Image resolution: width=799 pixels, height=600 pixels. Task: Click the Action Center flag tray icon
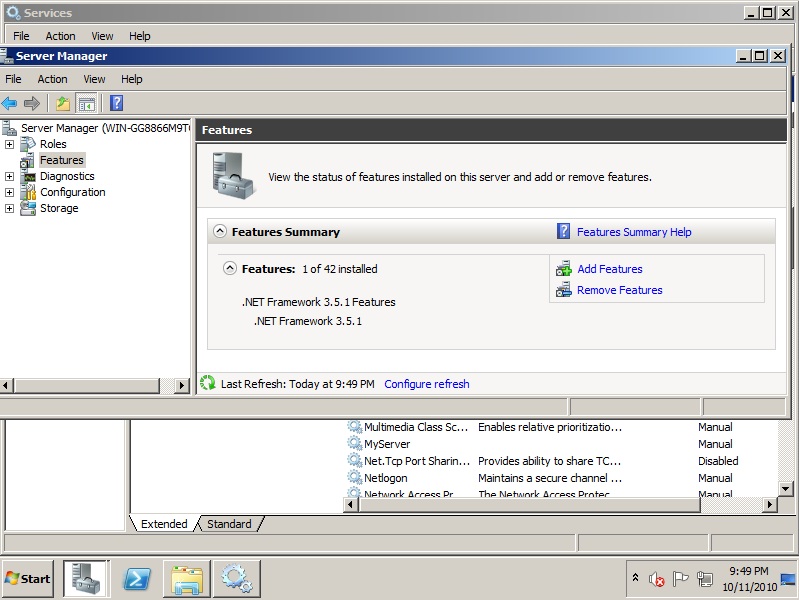coord(680,579)
